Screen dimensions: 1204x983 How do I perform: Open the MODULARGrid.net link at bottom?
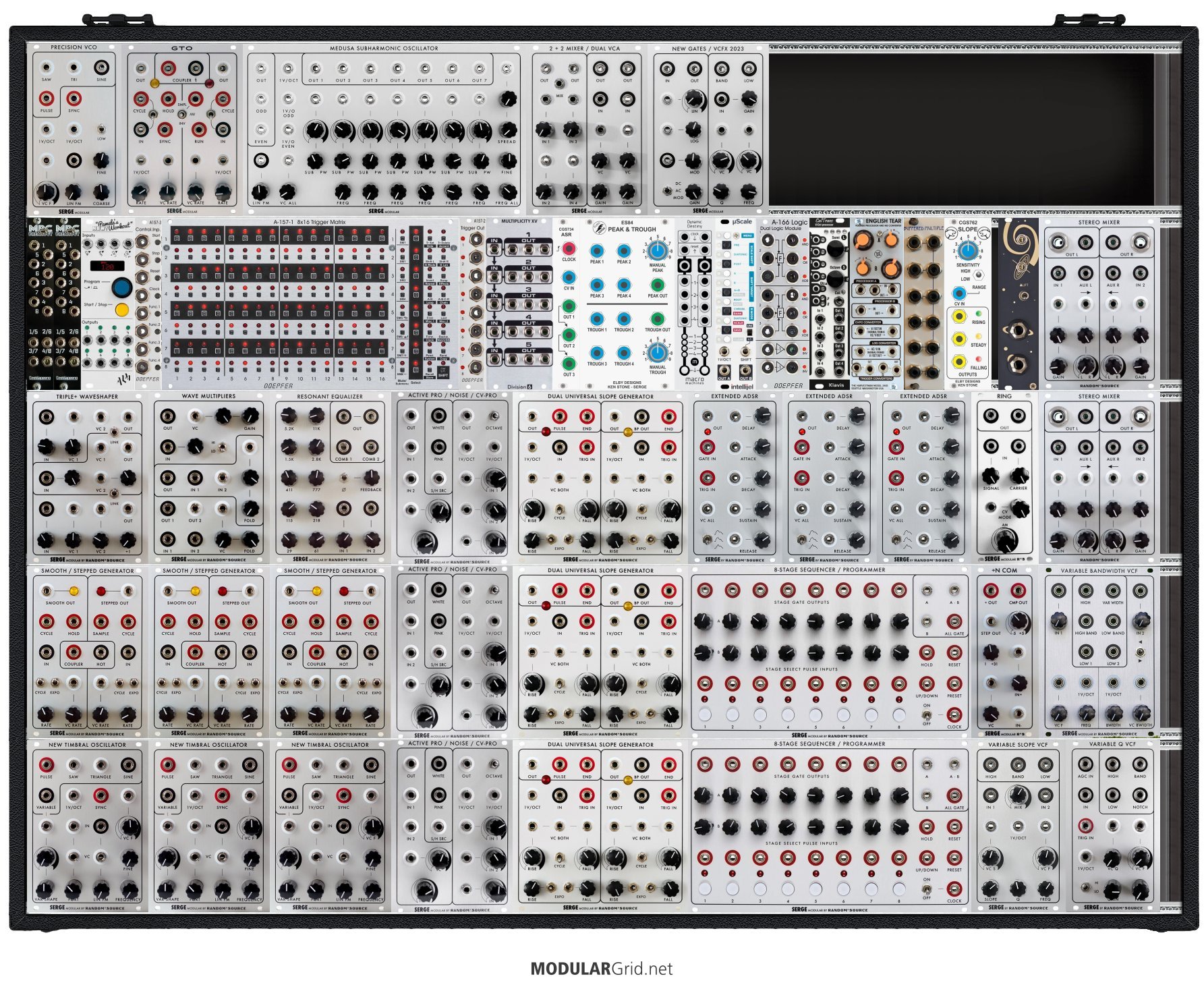[602, 969]
